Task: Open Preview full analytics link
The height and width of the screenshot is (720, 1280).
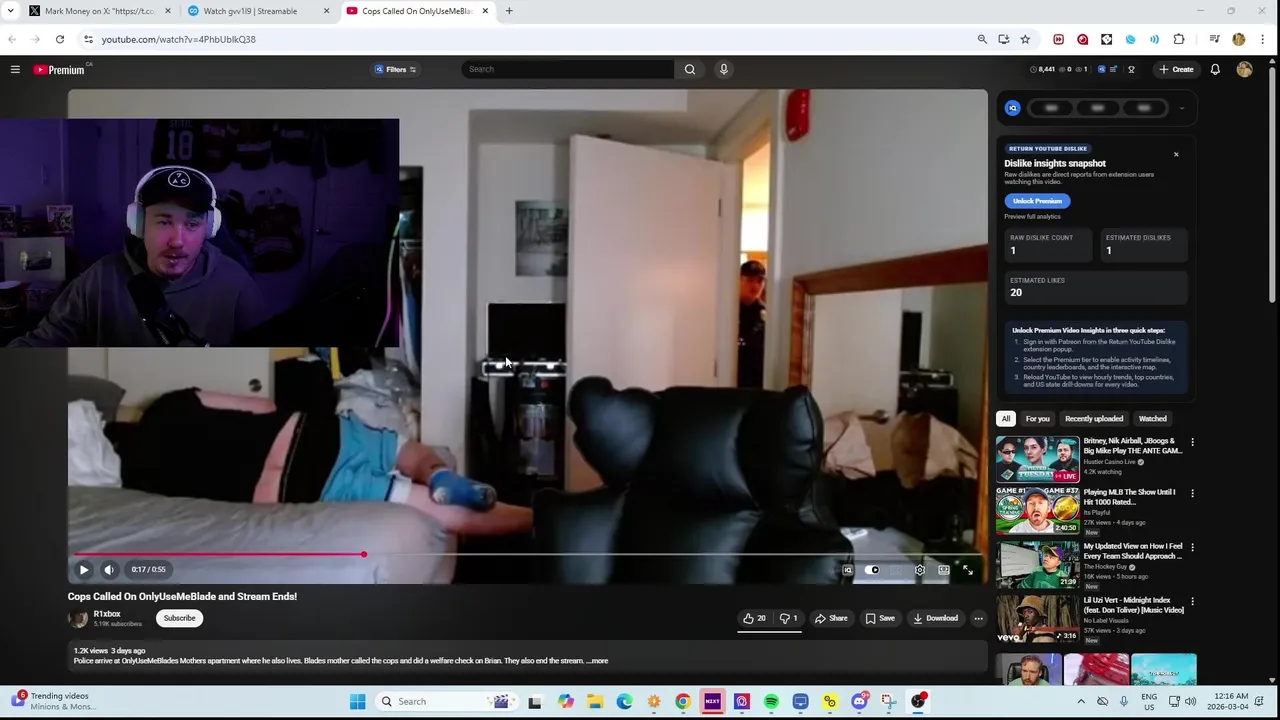Action: click(x=1032, y=216)
